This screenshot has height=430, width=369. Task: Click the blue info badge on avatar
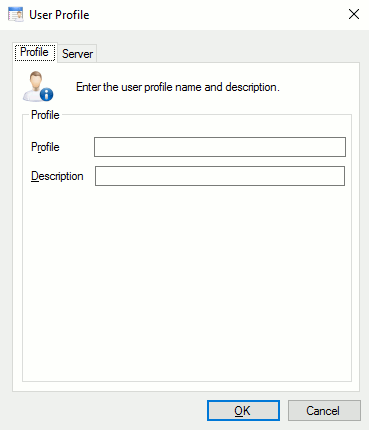[47, 94]
